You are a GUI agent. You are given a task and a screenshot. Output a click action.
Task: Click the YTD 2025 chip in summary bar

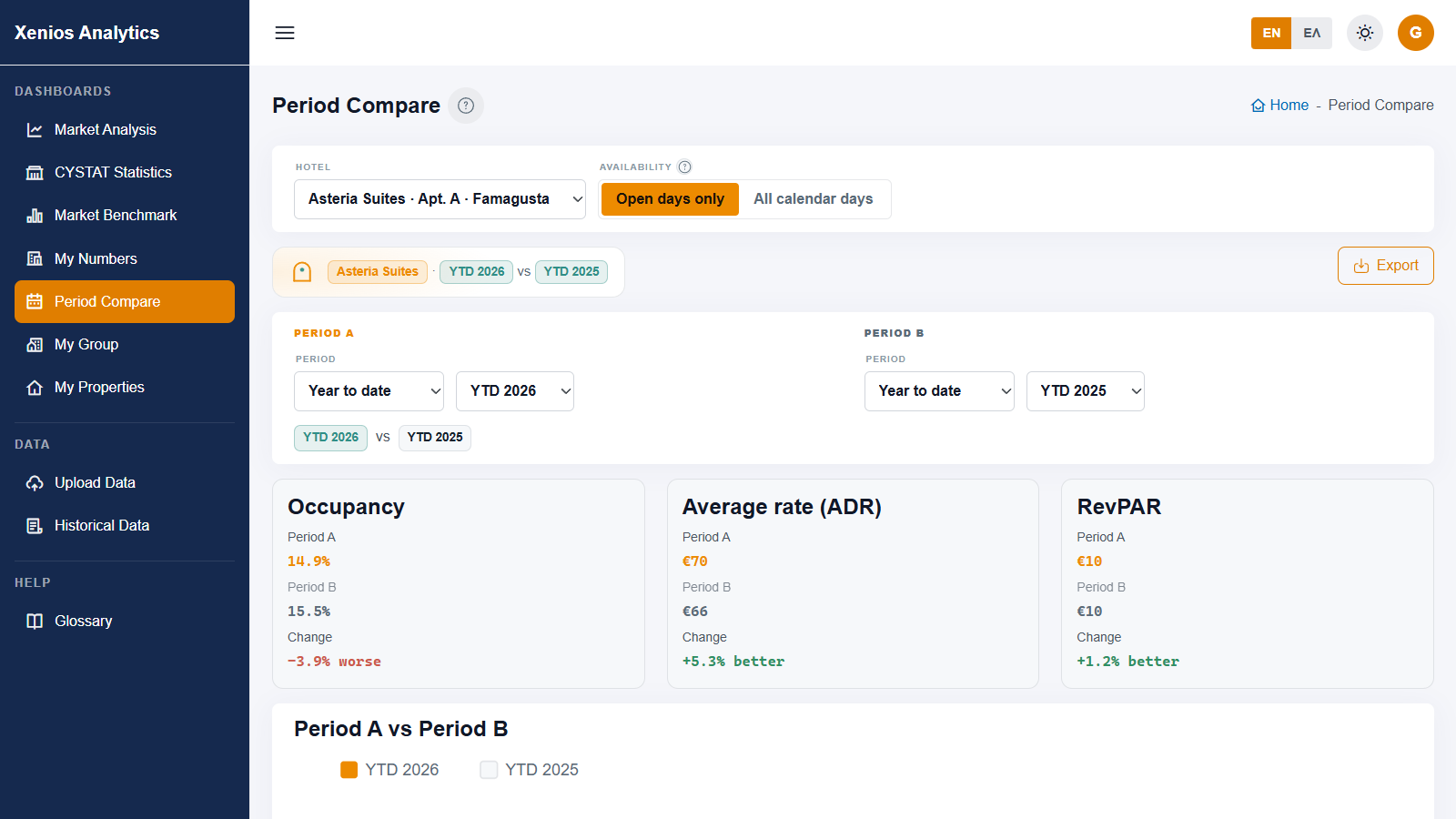(571, 272)
